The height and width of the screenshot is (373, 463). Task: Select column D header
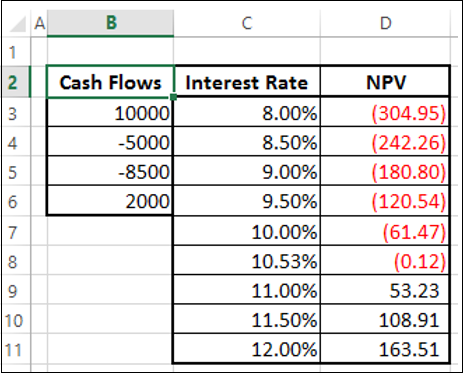click(385, 23)
